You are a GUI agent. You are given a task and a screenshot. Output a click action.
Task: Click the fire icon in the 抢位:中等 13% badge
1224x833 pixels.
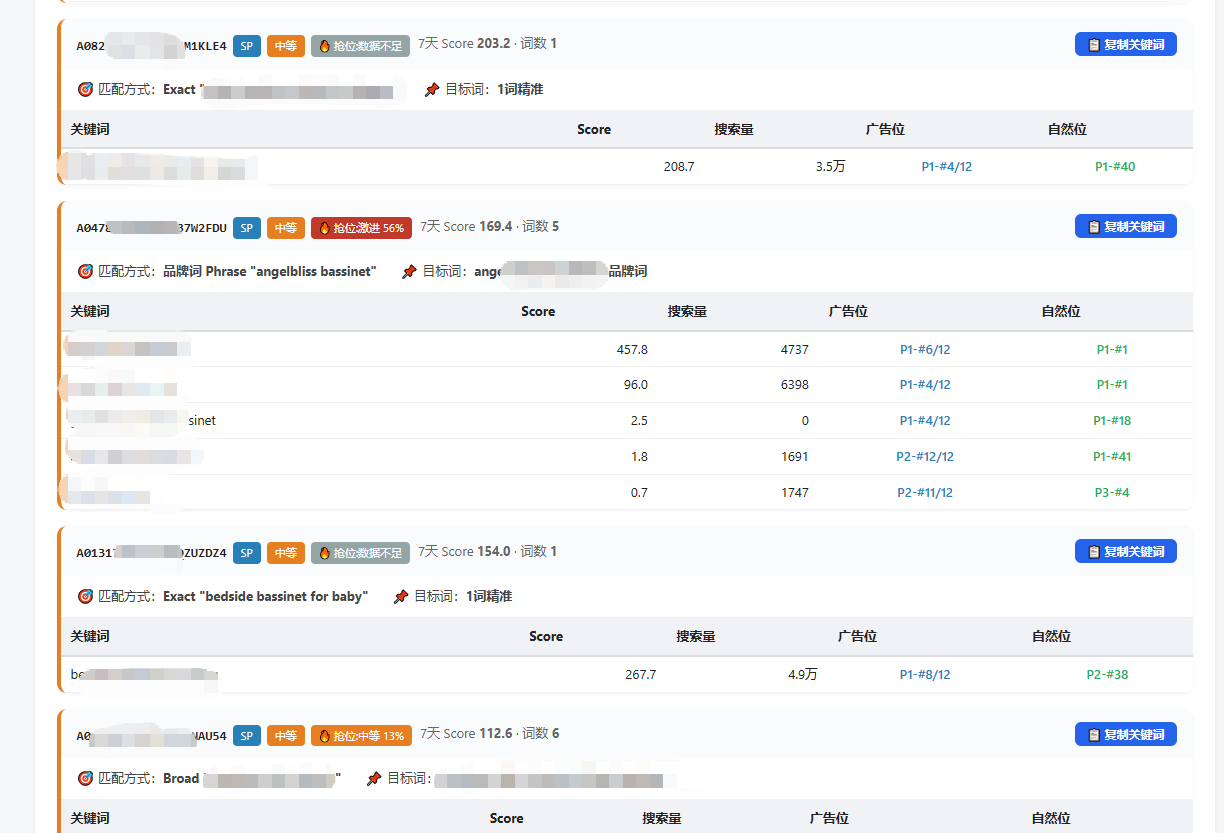(324, 736)
